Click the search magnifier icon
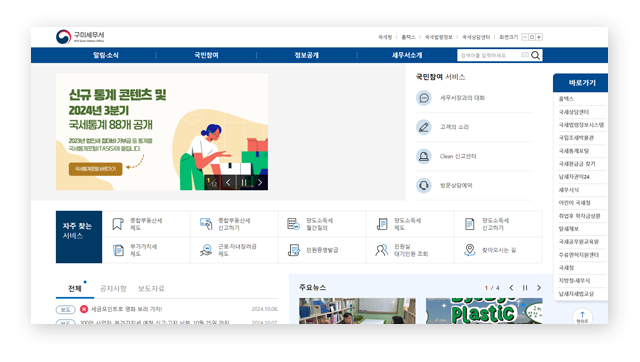The height and width of the screenshot is (362, 640). click(x=536, y=55)
